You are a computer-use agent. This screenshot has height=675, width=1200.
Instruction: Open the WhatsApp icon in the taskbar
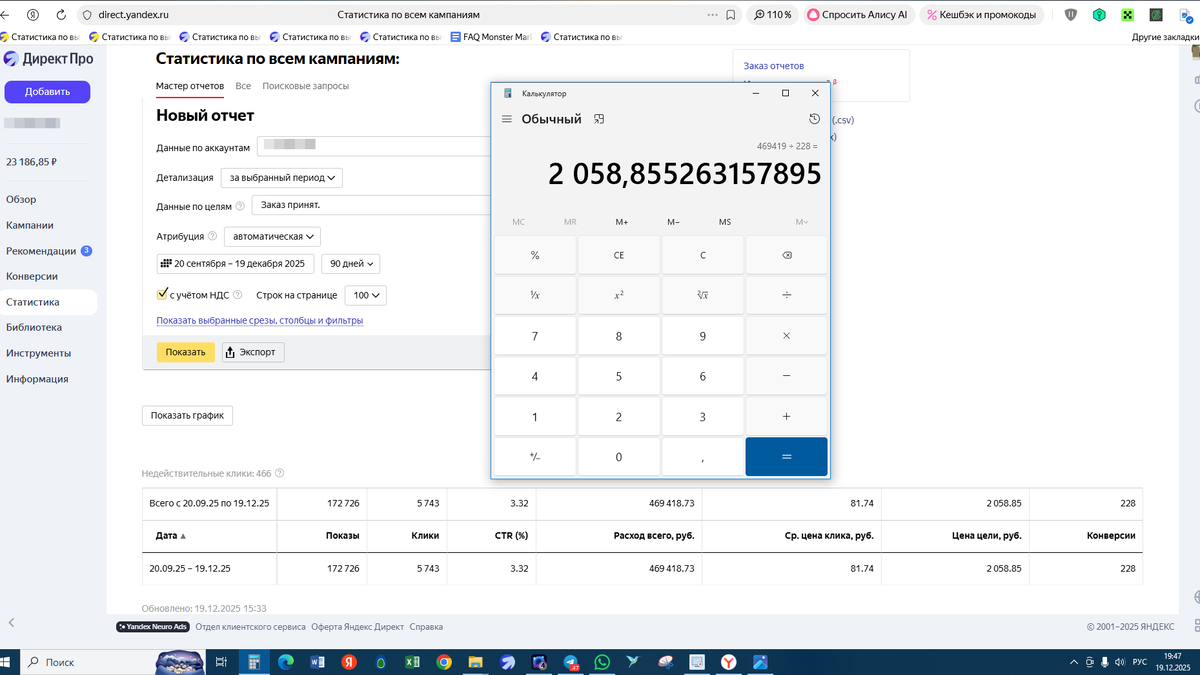(x=602, y=662)
